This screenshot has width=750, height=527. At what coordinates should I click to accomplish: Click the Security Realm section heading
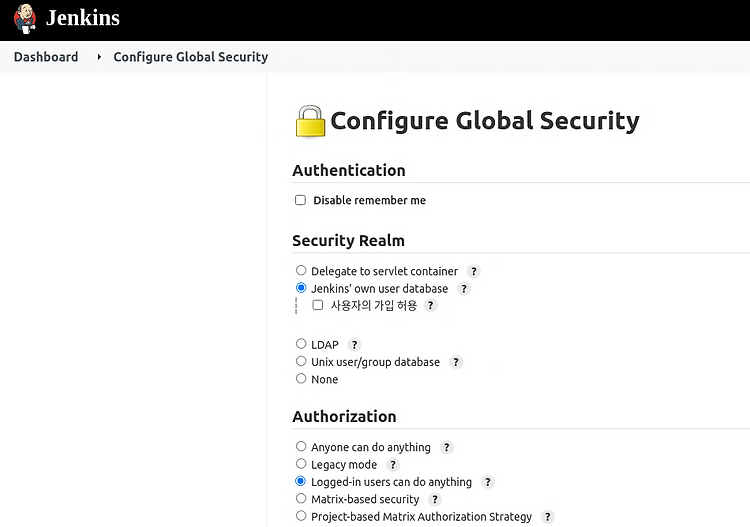pyautogui.click(x=349, y=240)
